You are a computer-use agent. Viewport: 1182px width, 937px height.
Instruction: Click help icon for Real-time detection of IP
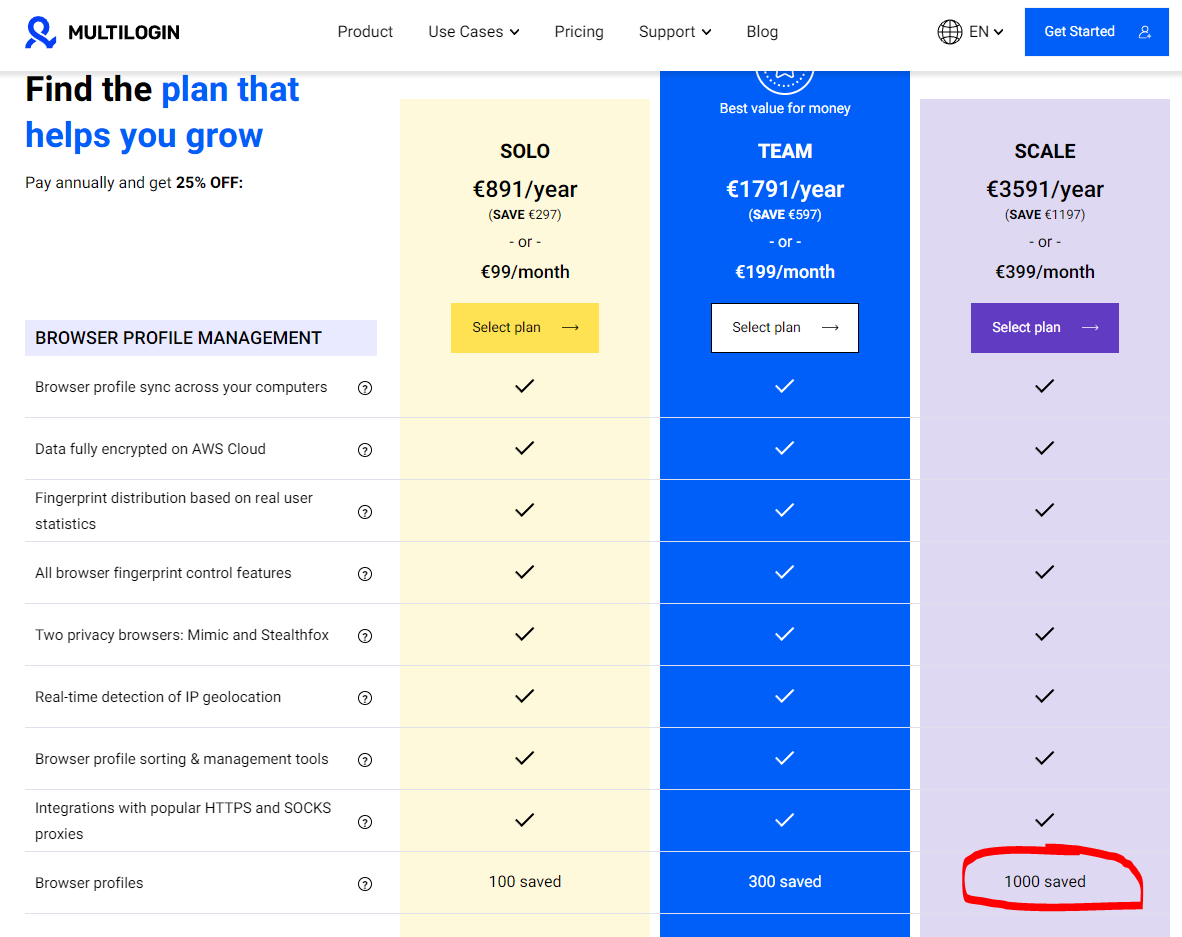pyautogui.click(x=365, y=698)
